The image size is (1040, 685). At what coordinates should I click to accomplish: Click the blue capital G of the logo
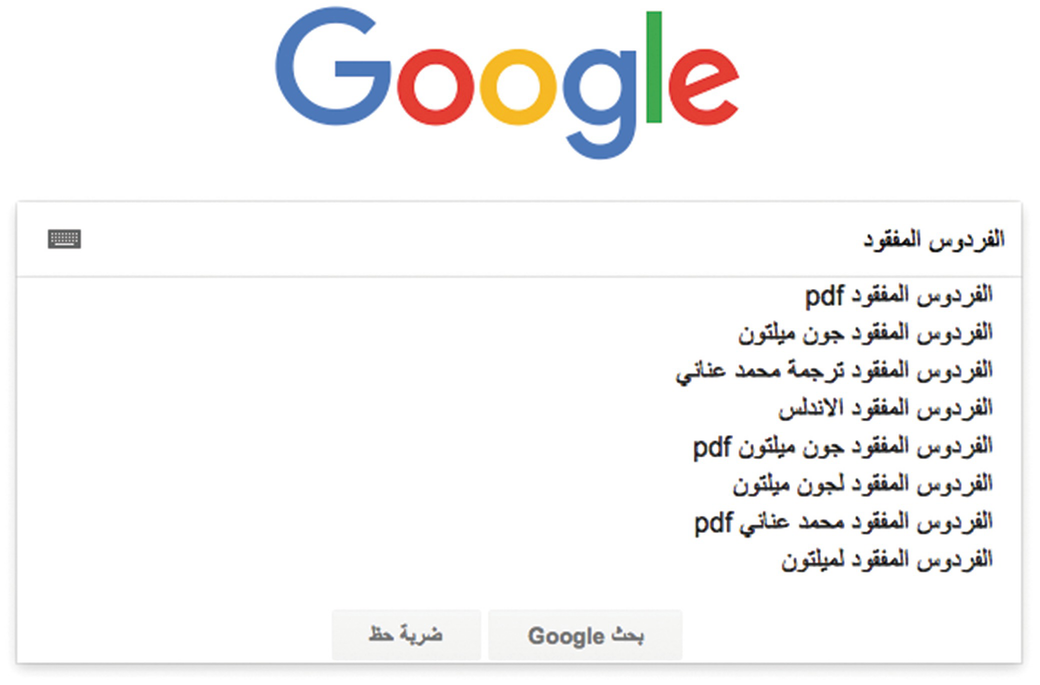coord(332,66)
